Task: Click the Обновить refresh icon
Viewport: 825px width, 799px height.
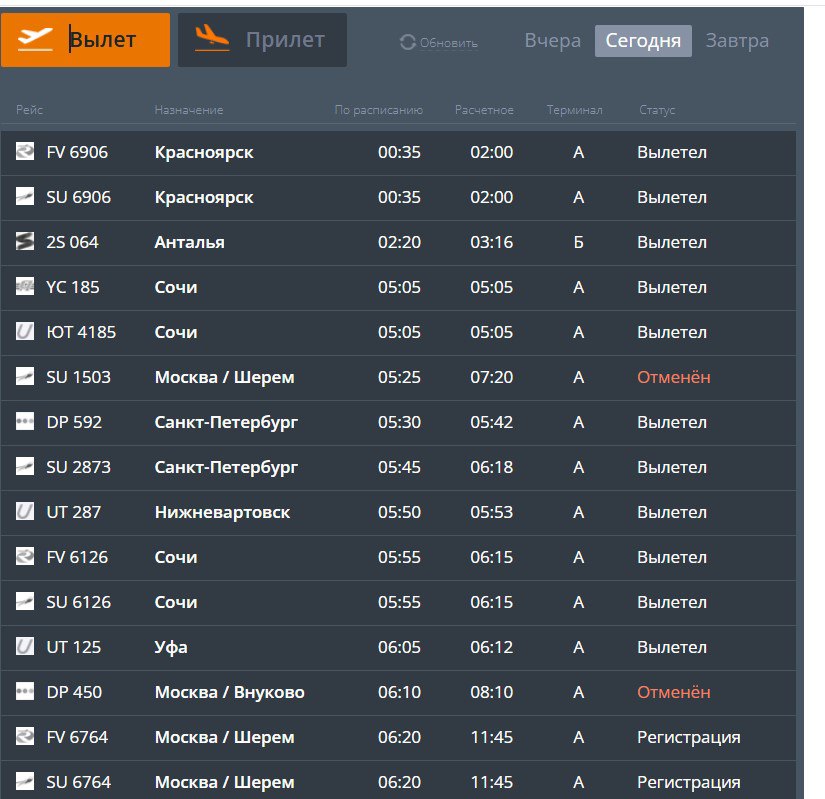Action: [408, 42]
